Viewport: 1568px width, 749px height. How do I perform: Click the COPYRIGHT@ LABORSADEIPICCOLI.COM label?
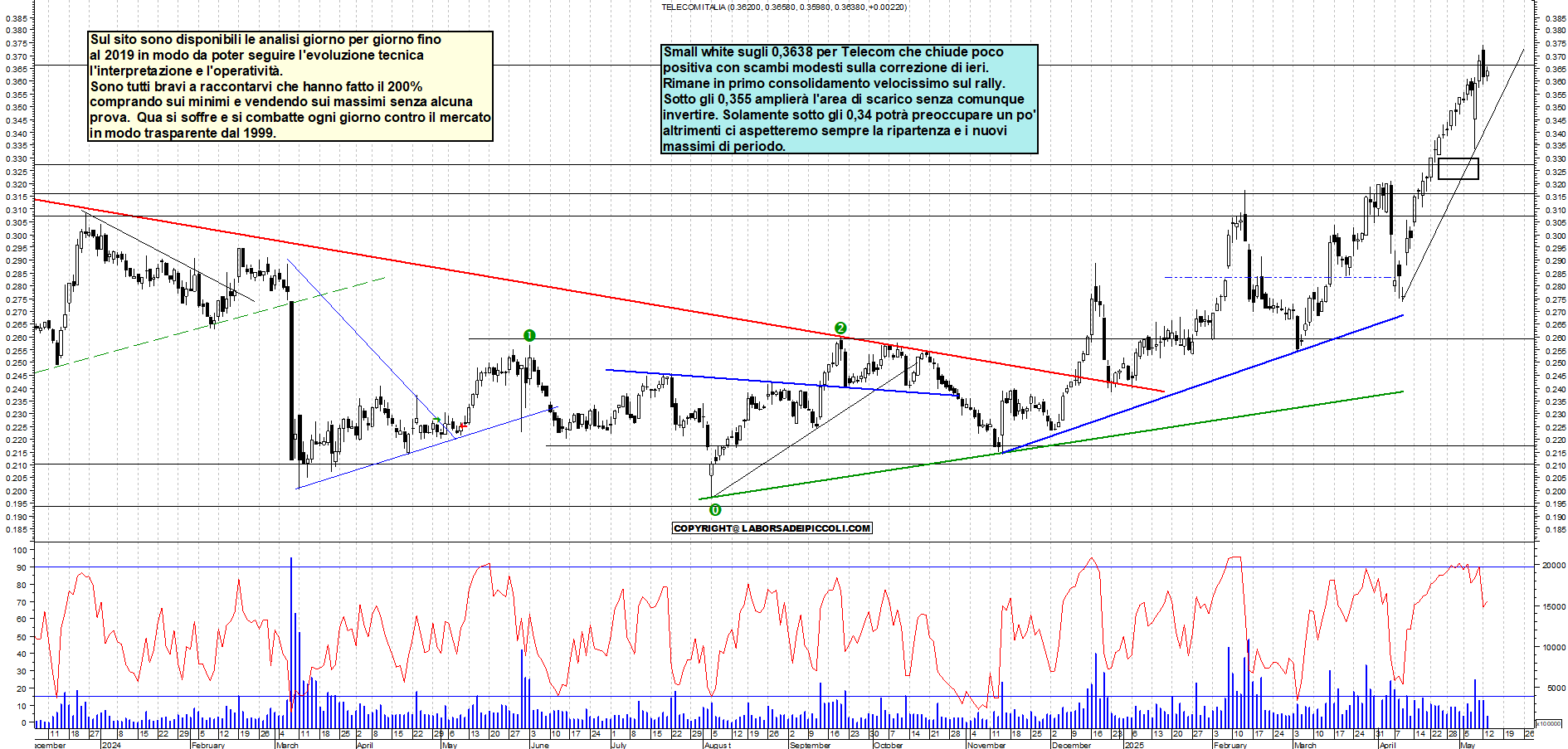pos(772,528)
